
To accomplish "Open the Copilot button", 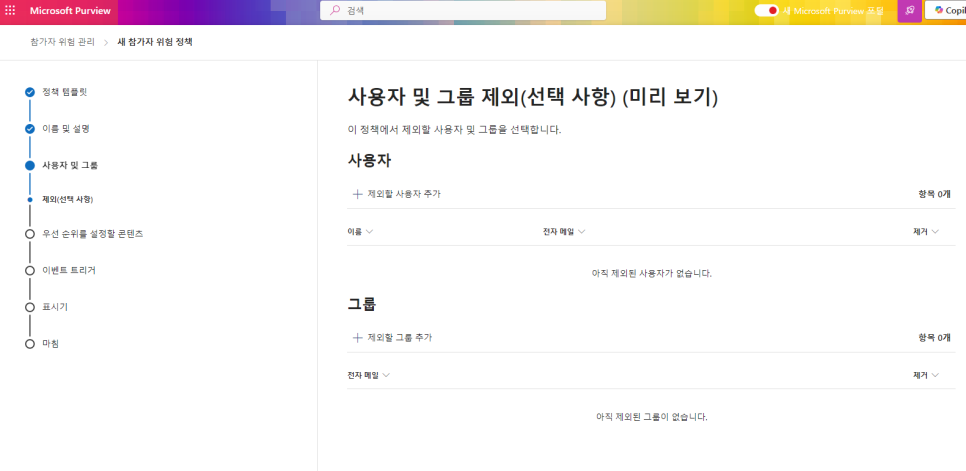I will (x=946, y=10).
